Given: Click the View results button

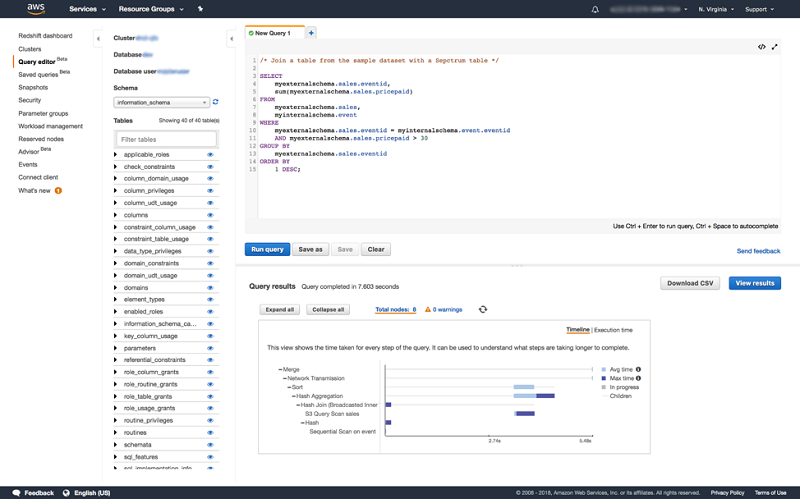Looking at the screenshot, I should (755, 283).
